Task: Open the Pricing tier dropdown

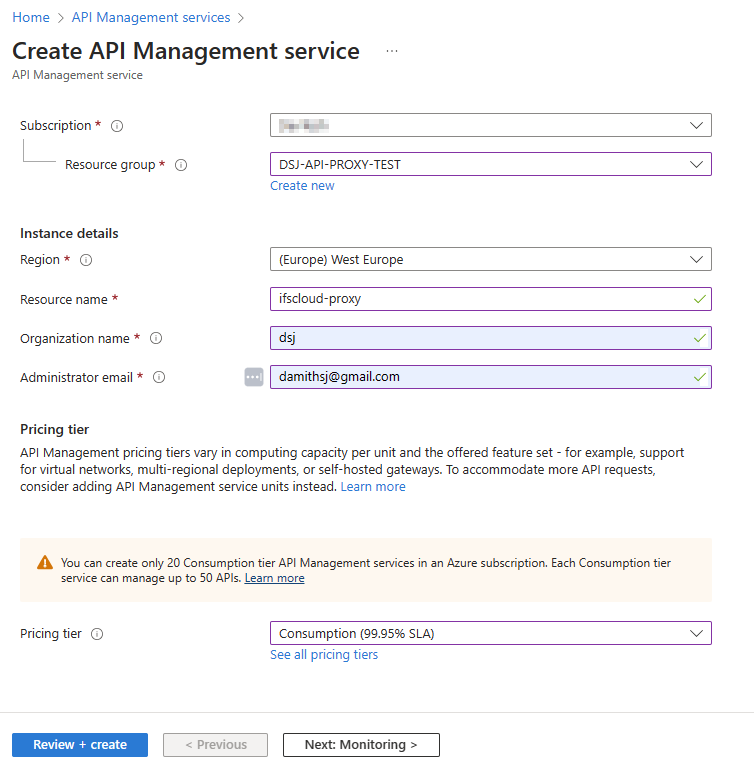Action: pyautogui.click(x=490, y=633)
